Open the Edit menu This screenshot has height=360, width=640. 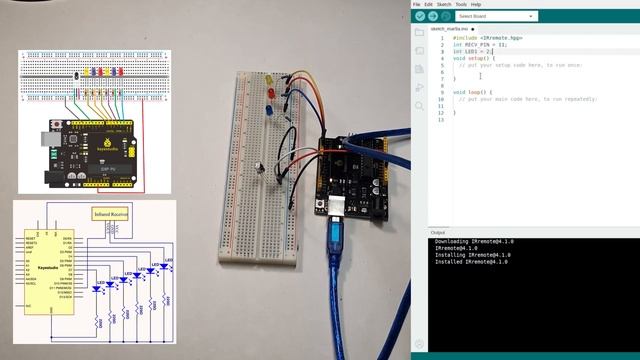click(x=428, y=4)
